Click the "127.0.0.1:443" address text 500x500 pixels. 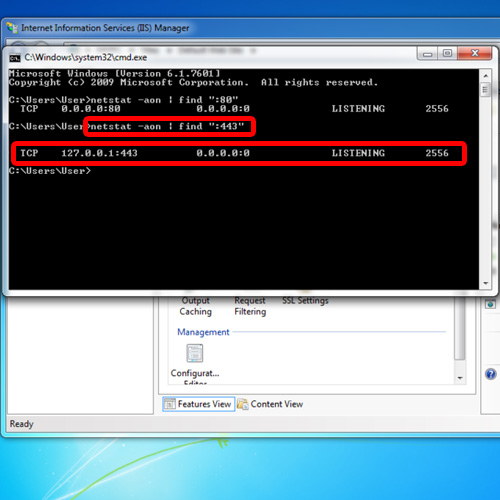coord(99,153)
